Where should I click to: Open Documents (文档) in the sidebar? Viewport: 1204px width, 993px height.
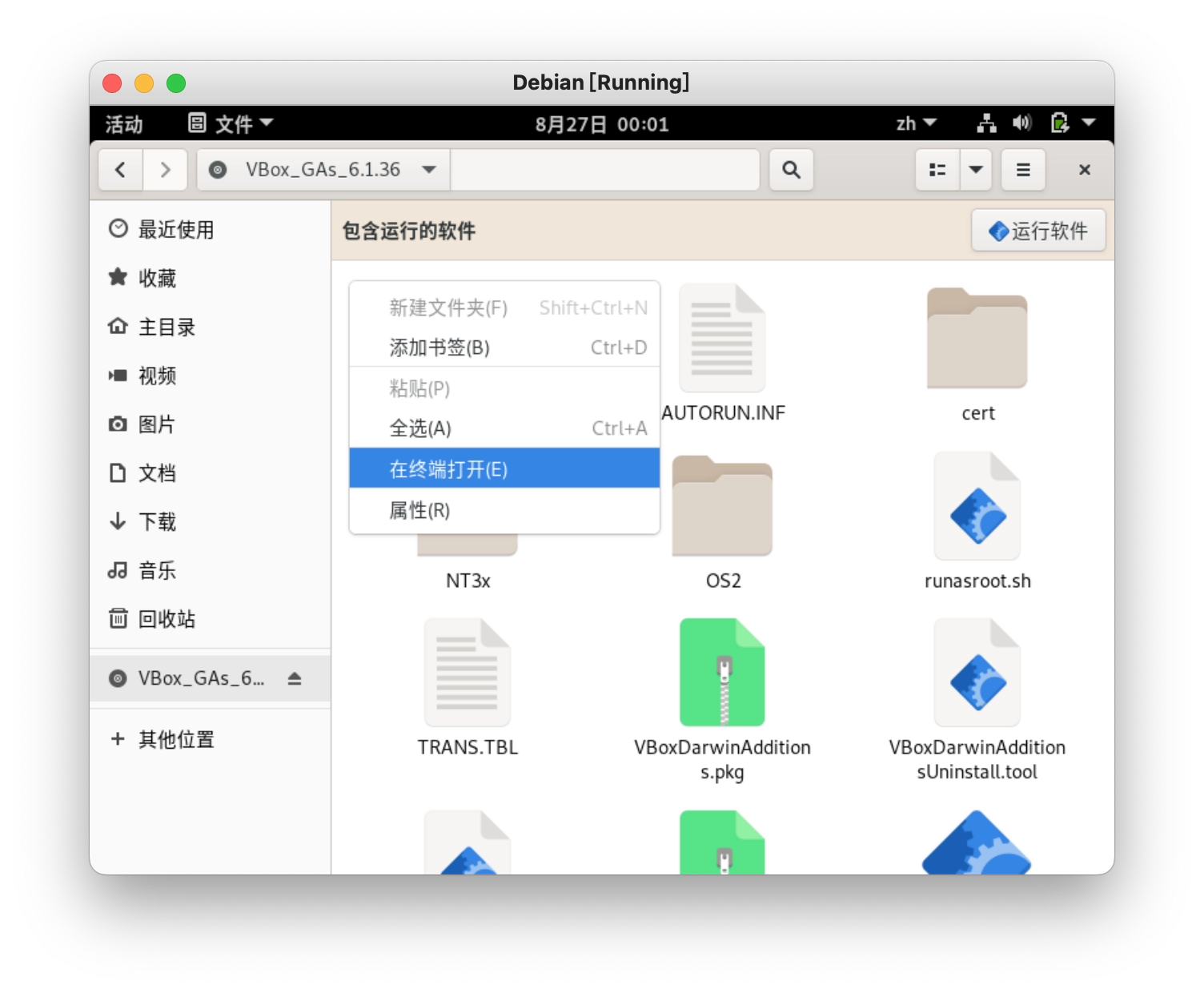coord(211,473)
